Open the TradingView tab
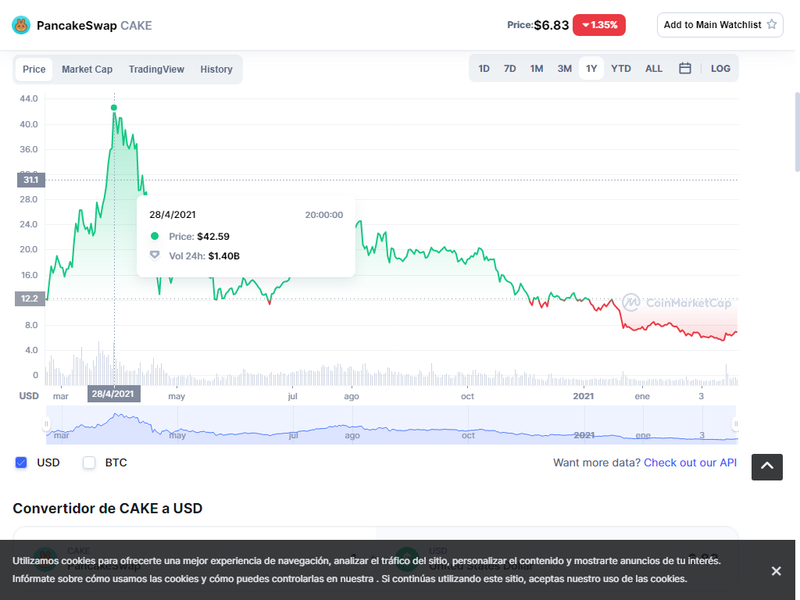Viewport: 800px width, 600px height. (156, 69)
